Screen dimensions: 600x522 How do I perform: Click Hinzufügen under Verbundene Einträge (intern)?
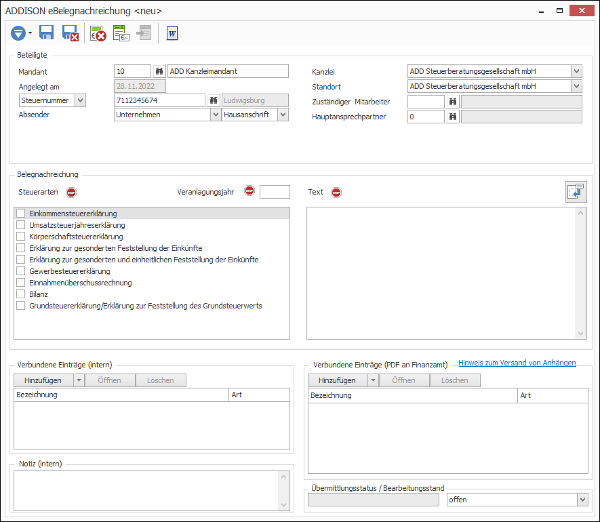[43, 380]
